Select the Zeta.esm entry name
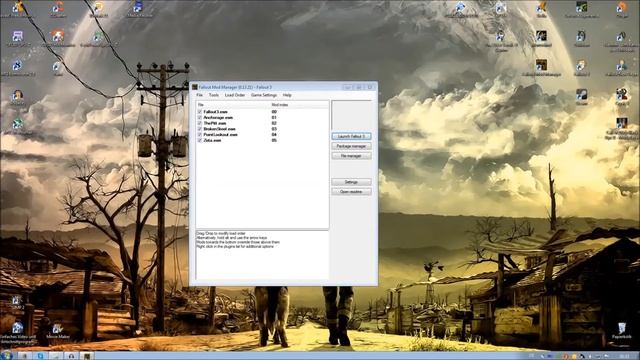 [x=212, y=140]
